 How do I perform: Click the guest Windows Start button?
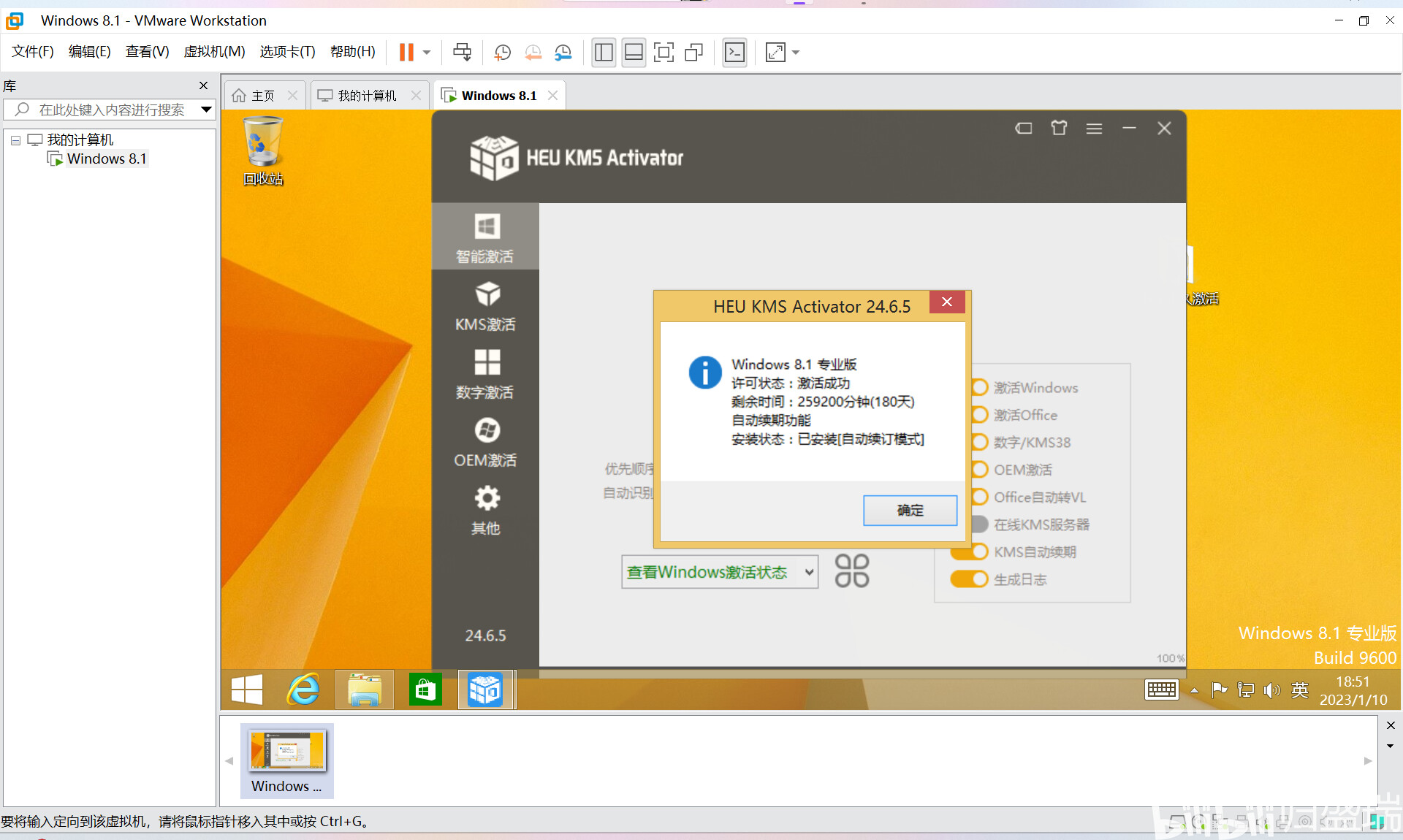tap(247, 690)
